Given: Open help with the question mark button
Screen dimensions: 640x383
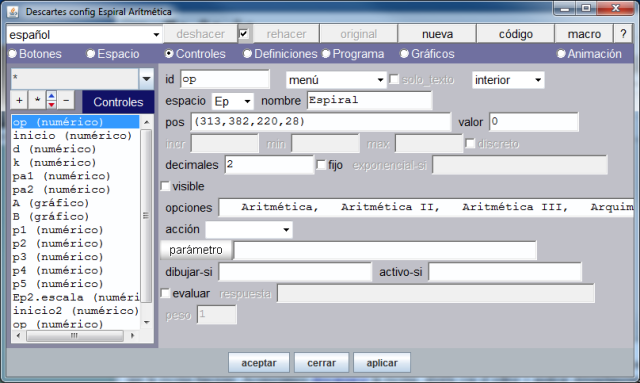Looking at the screenshot, I should pos(623,33).
